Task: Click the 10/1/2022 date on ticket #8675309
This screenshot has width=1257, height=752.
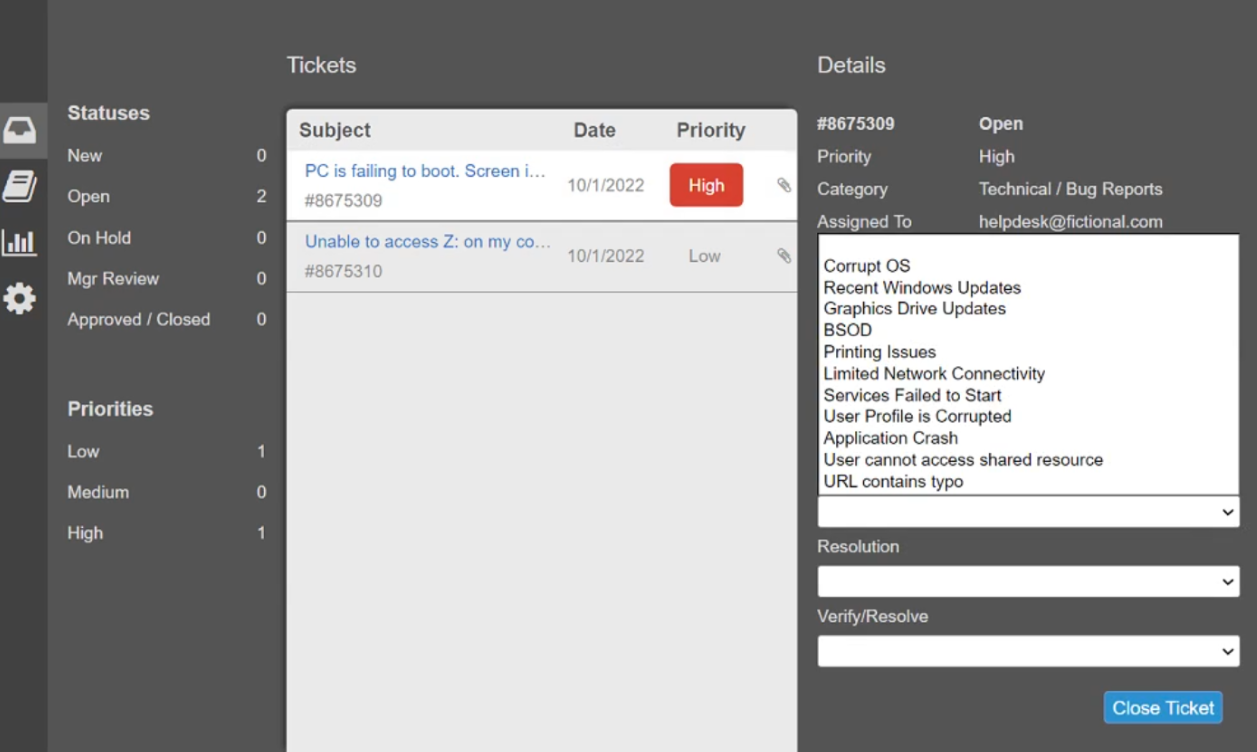Action: coord(606,185)
